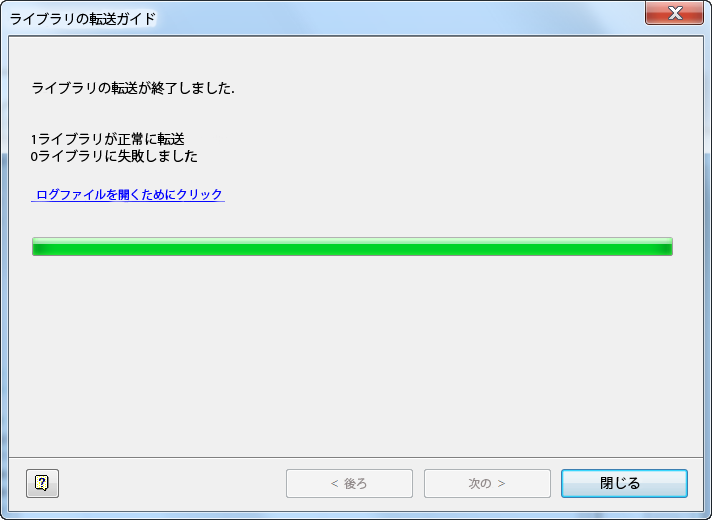
Task: Click the greyed-out 次の navigation button
Action: point(487,483)
